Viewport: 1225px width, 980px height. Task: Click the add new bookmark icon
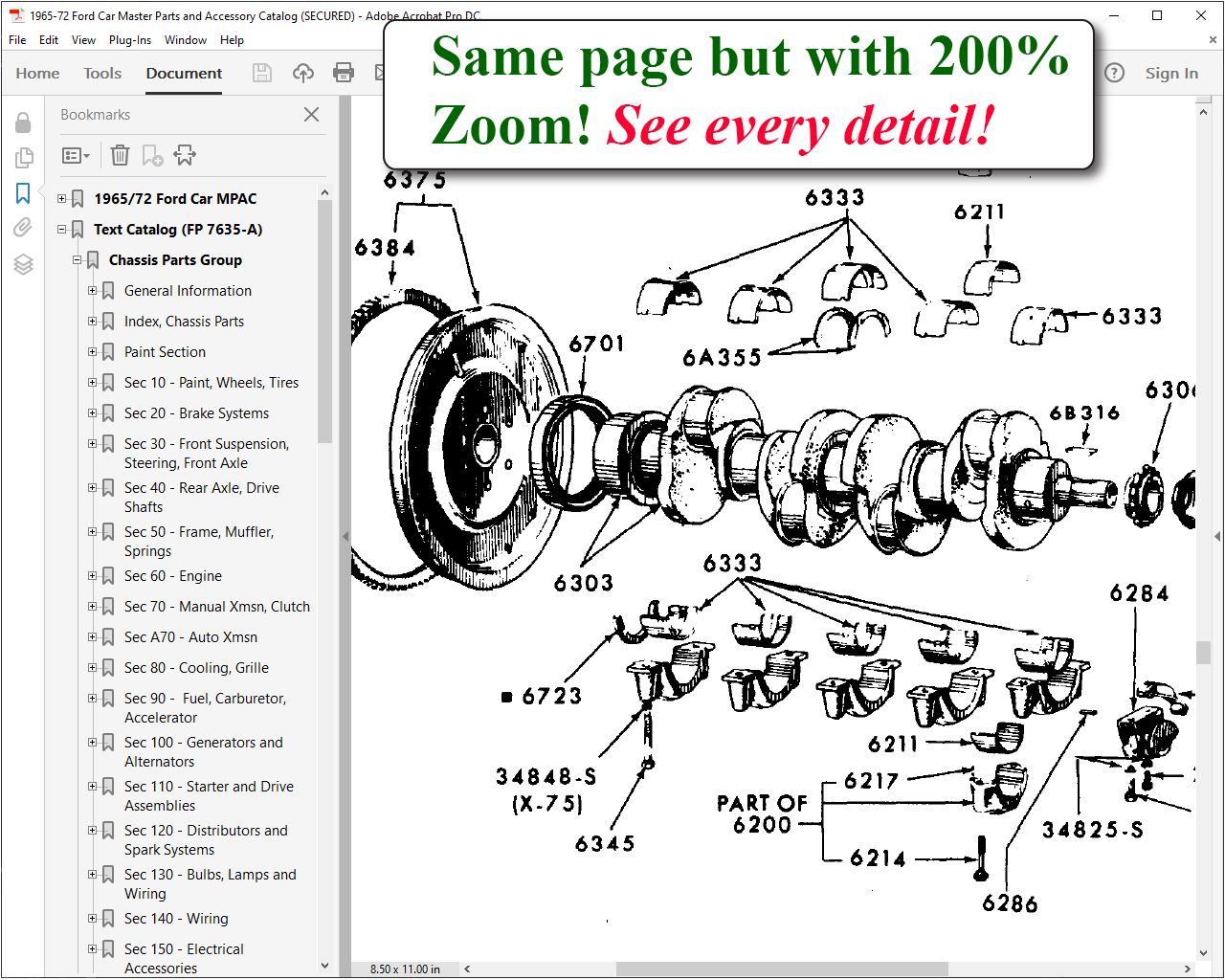(x=152, y=155)
